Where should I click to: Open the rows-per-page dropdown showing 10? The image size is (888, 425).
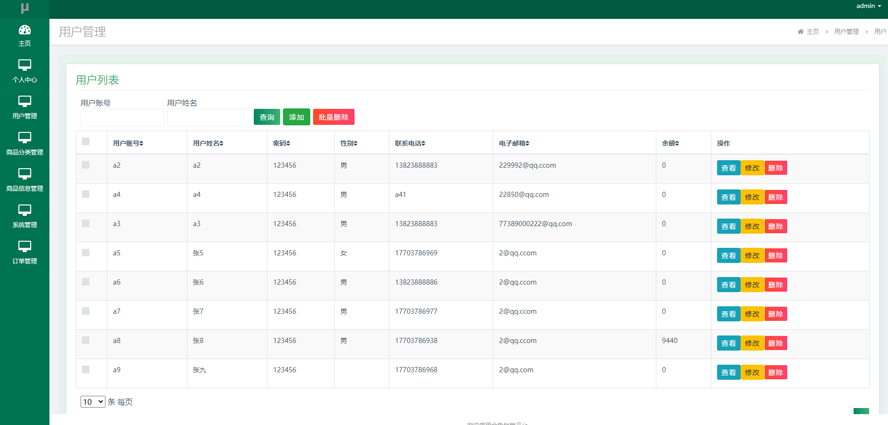pyautogui.click(x=93, y=402)
